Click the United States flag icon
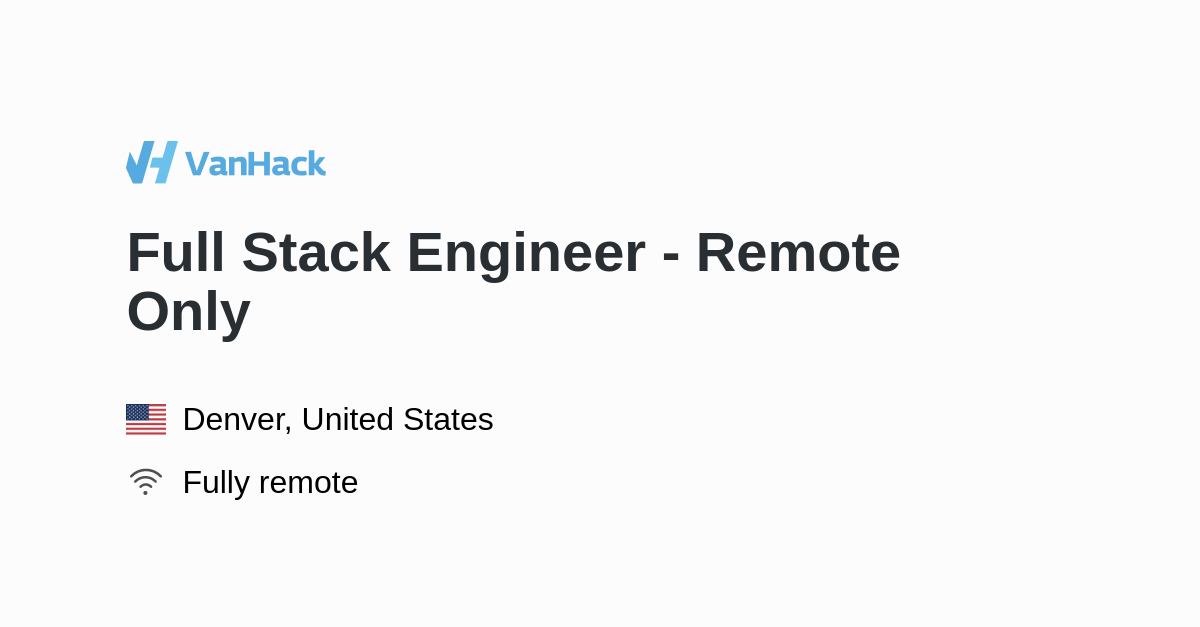The width and height of the screenshot is (1200, 627). (146, 419)
